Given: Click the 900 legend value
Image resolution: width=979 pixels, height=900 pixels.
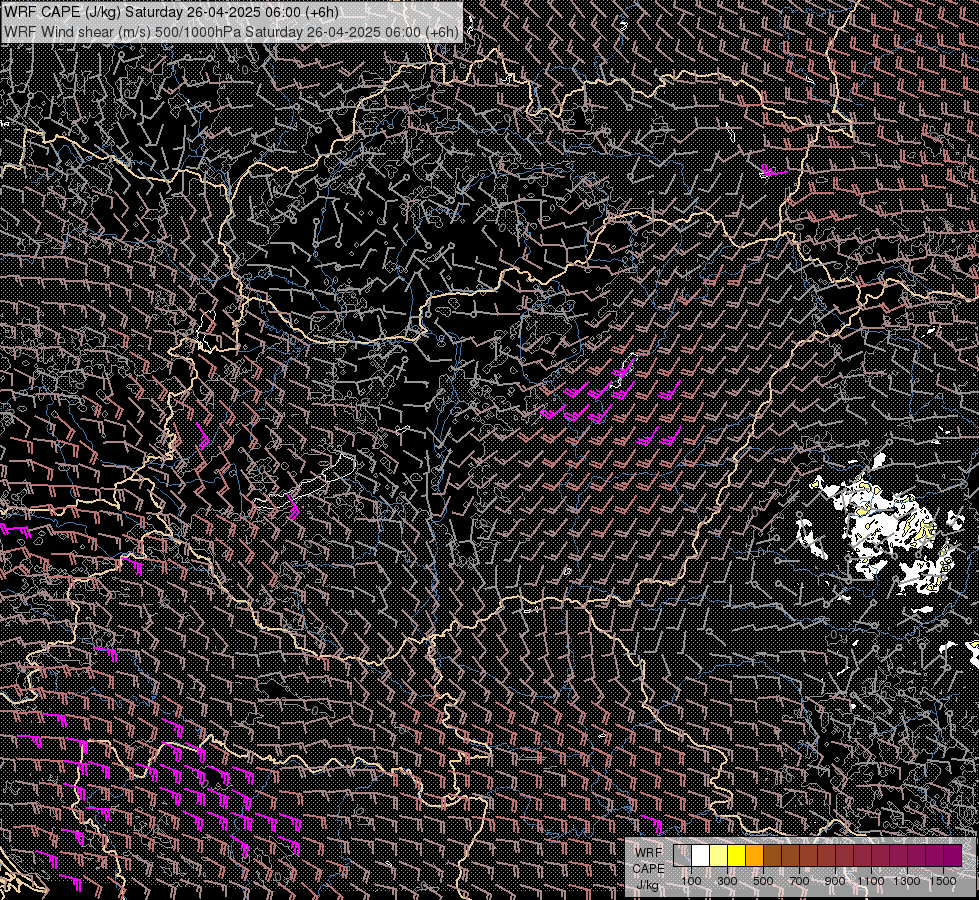Looking at the screenshot, I should (x=835, y=881).
